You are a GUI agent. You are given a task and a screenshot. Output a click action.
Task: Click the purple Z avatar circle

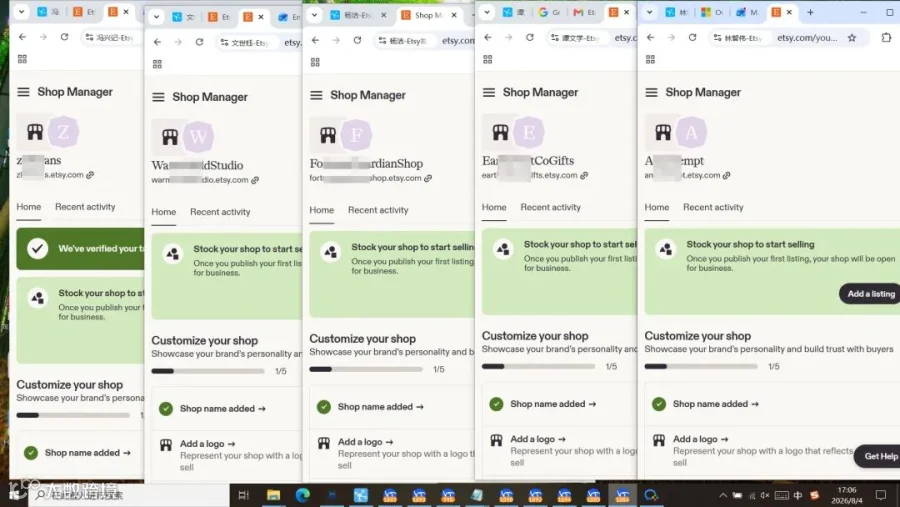[x=63, y=132]
